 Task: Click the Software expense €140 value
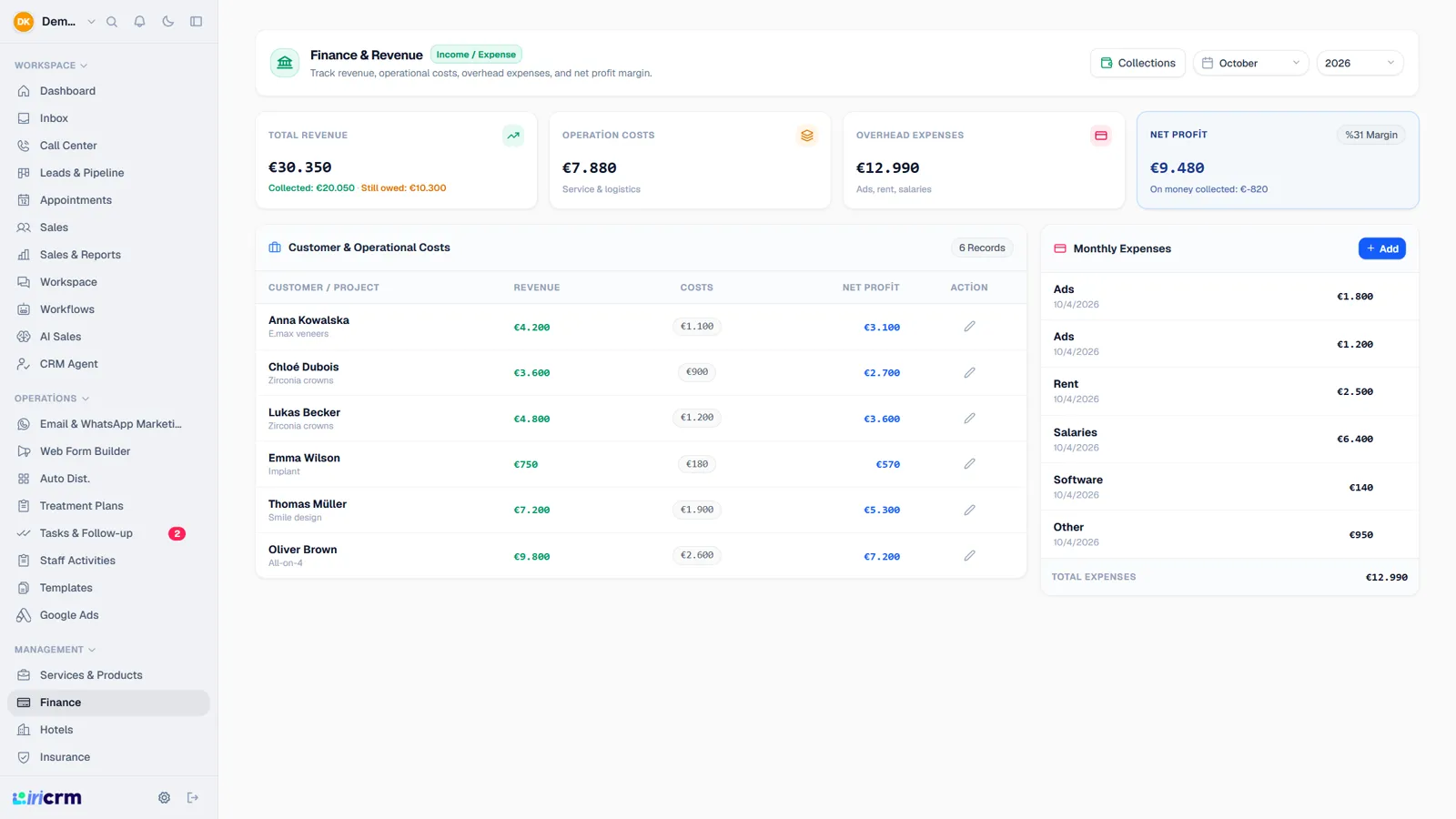tap(1361, 488)
